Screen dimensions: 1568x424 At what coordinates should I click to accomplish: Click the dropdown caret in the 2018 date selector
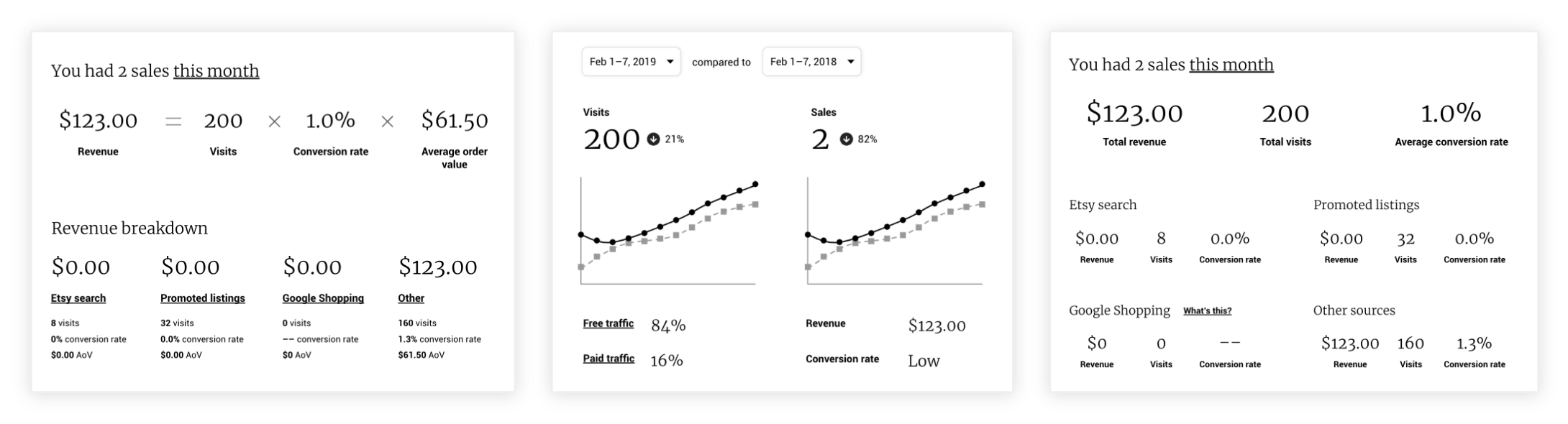[850, 62]
